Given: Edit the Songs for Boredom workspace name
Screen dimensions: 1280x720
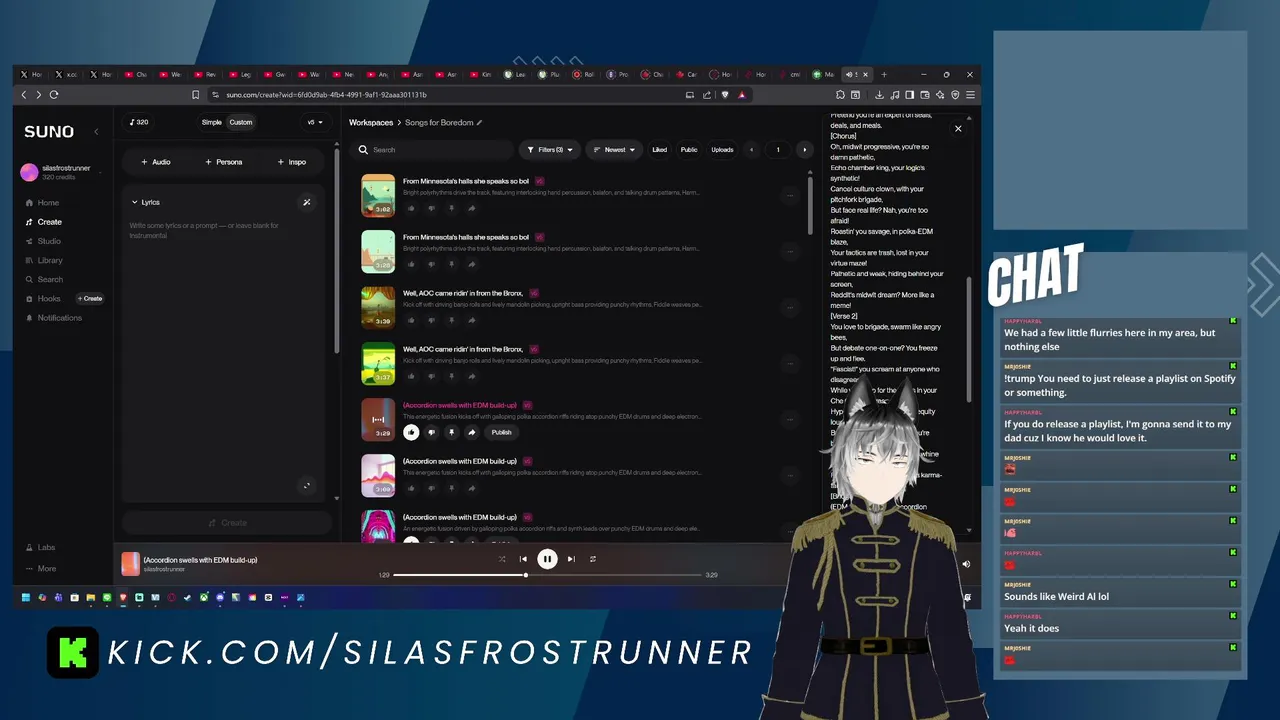Looking at the screenshot, I should coord(480,123).
